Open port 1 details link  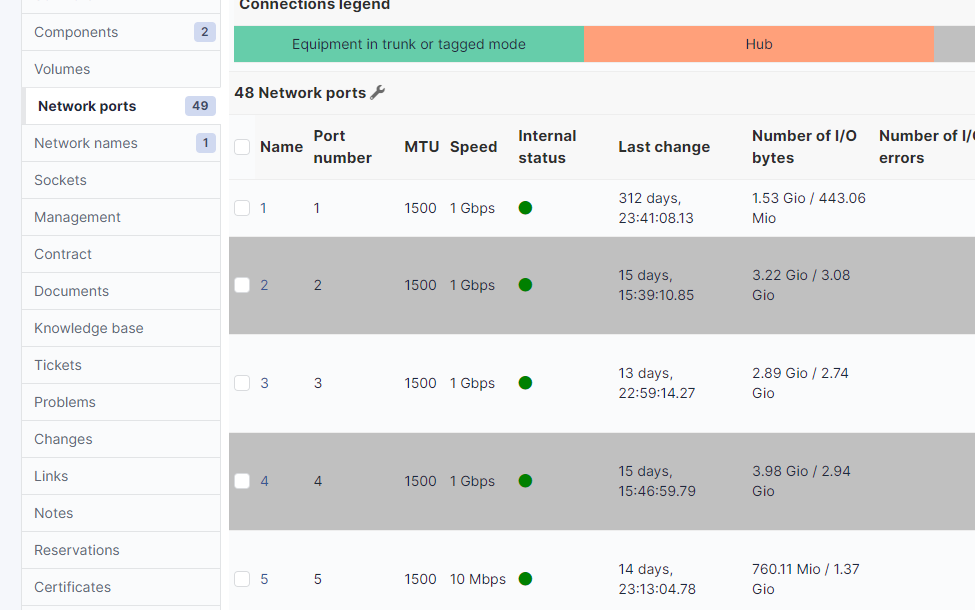pos(265,208)
